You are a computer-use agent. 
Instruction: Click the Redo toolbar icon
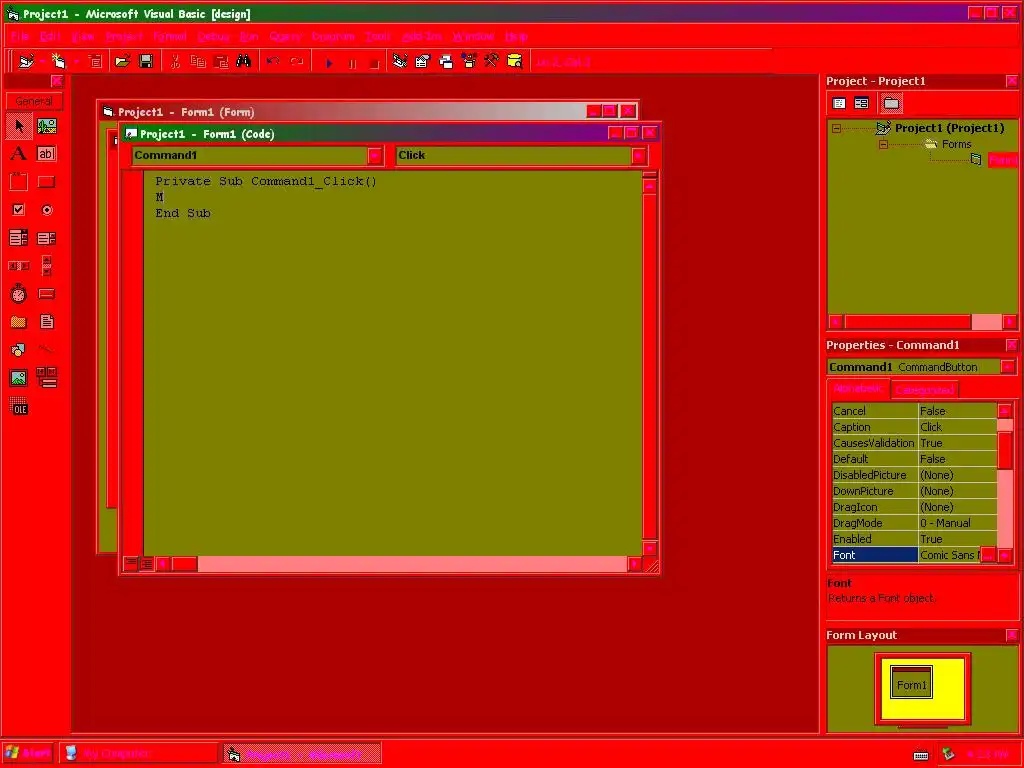point(296,61)
